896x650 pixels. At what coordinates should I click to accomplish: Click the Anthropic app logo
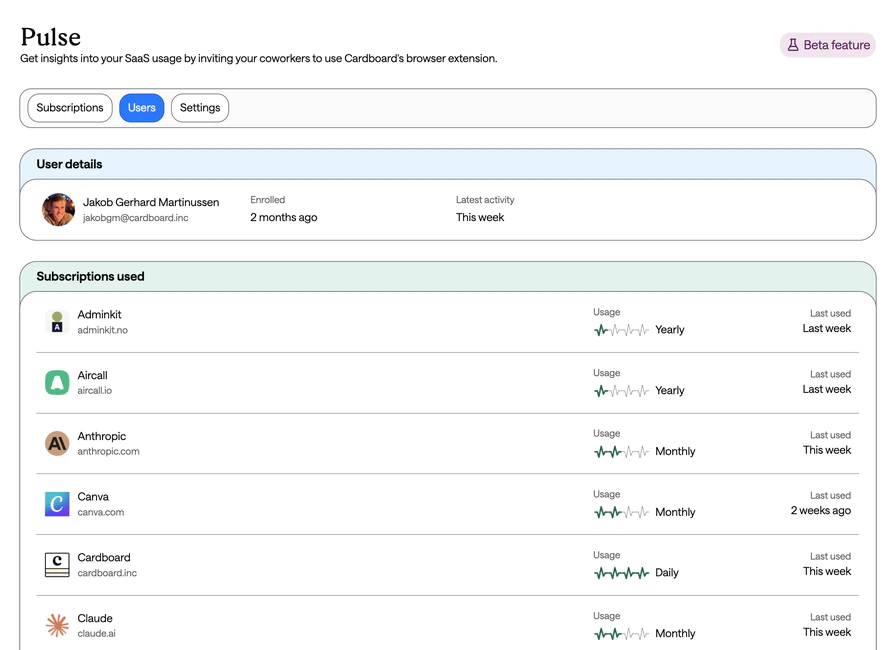57,443
